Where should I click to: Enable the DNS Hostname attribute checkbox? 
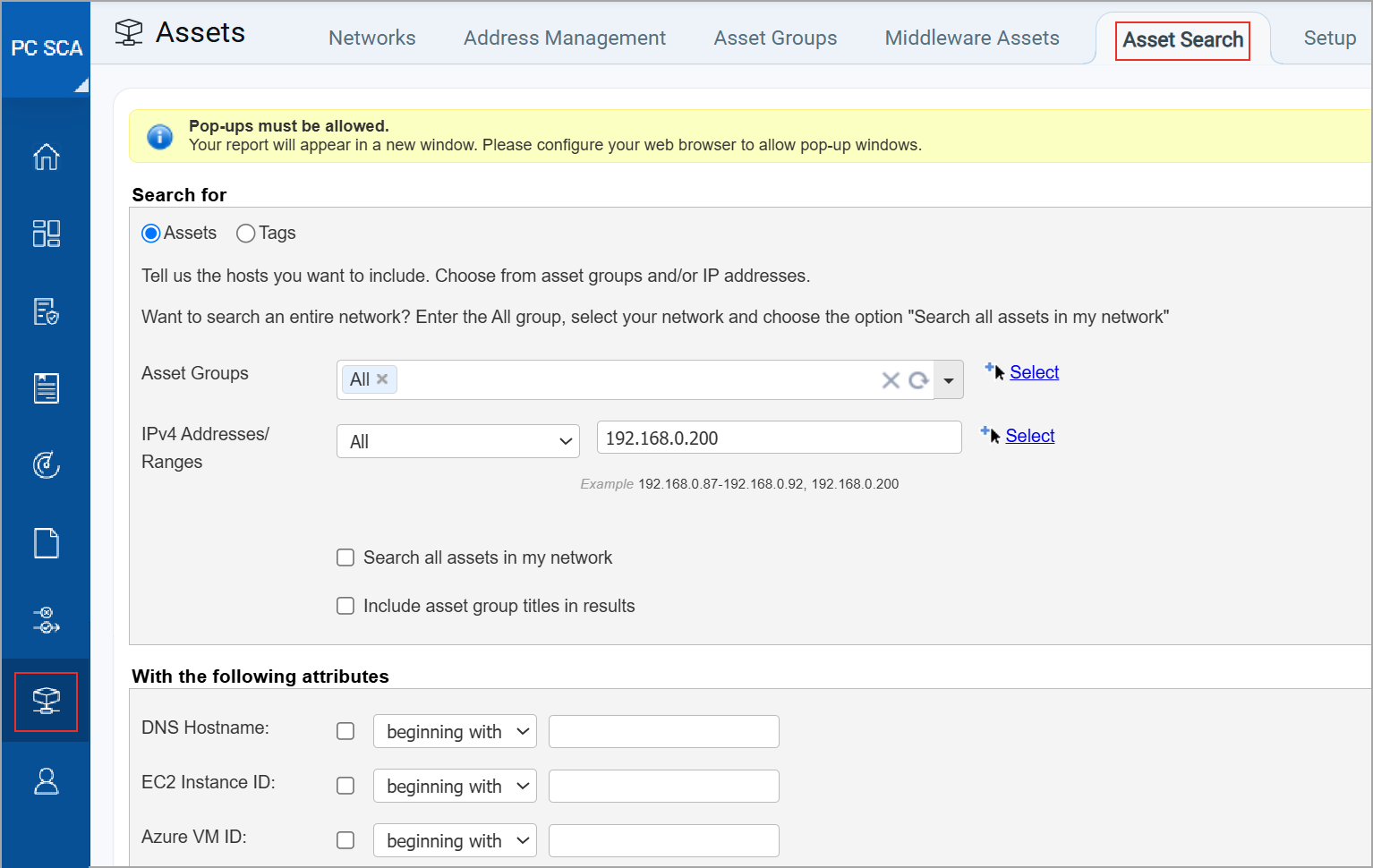[x=345, y=731]
